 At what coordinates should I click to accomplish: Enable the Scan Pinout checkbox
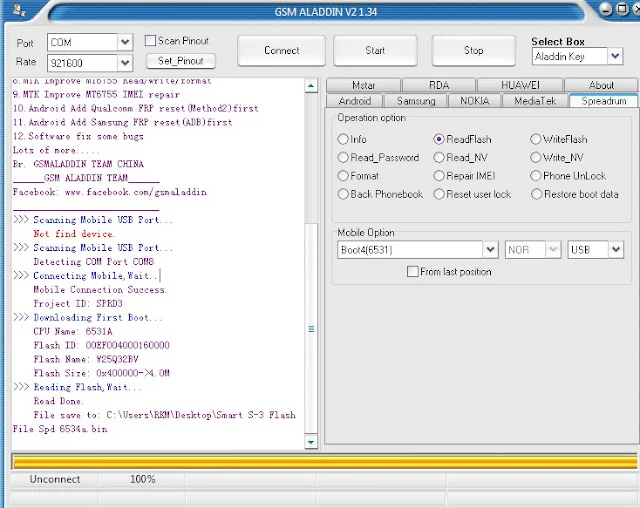tap(151, 41)
